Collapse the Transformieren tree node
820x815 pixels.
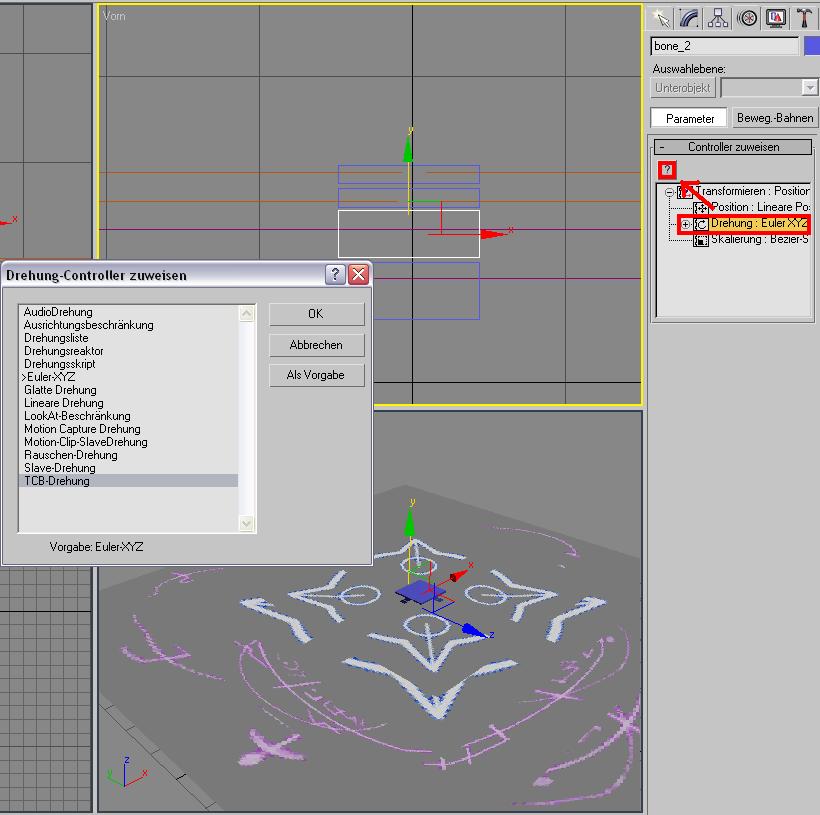point(669,192)
